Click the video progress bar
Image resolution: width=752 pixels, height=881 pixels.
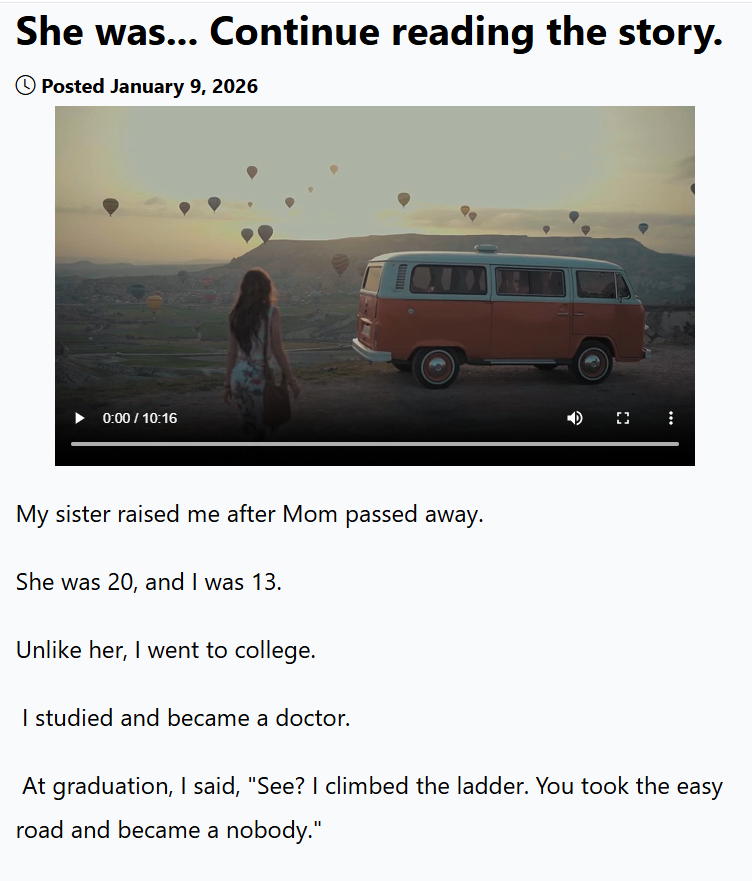pos(374,443)
